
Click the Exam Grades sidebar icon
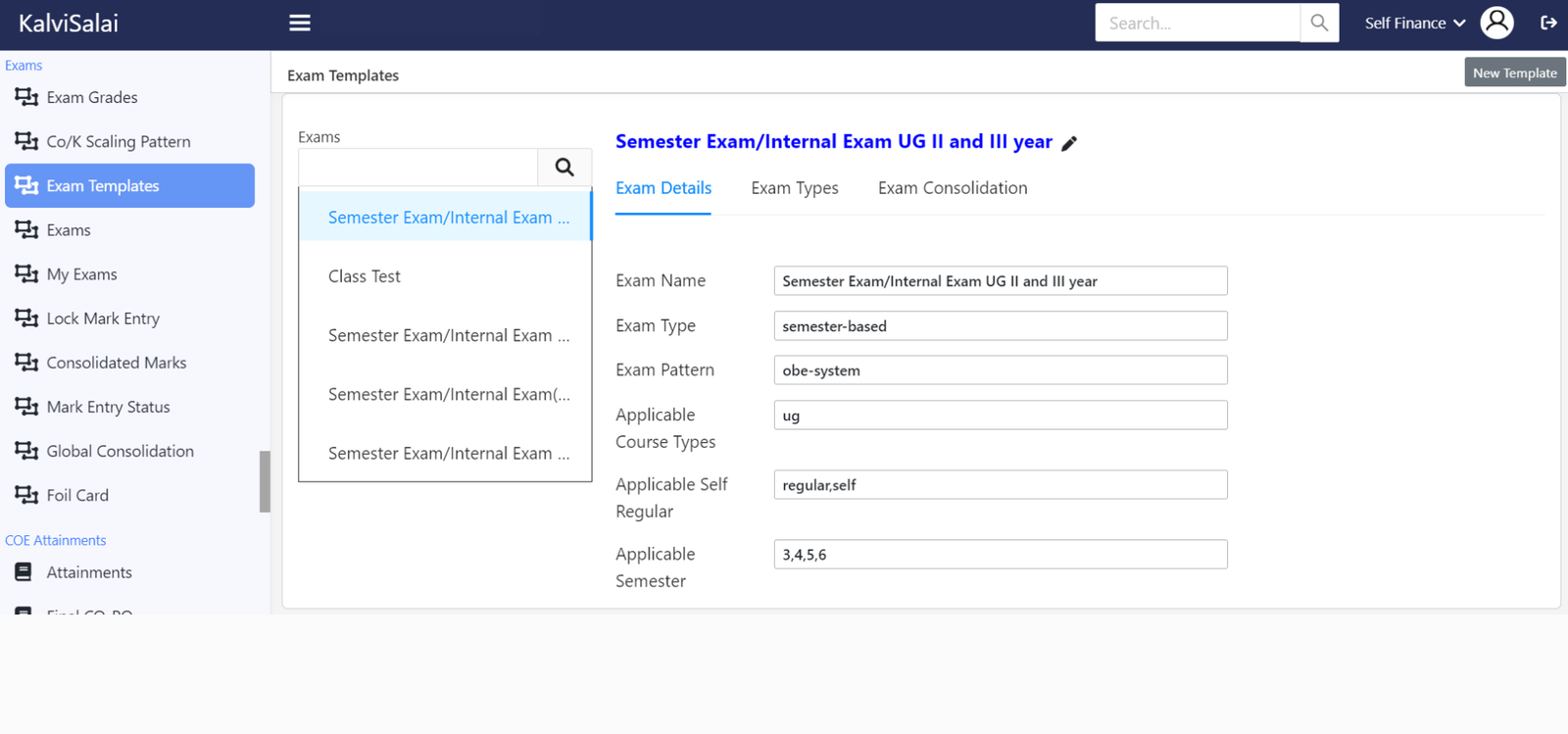(x=26, y=97)
